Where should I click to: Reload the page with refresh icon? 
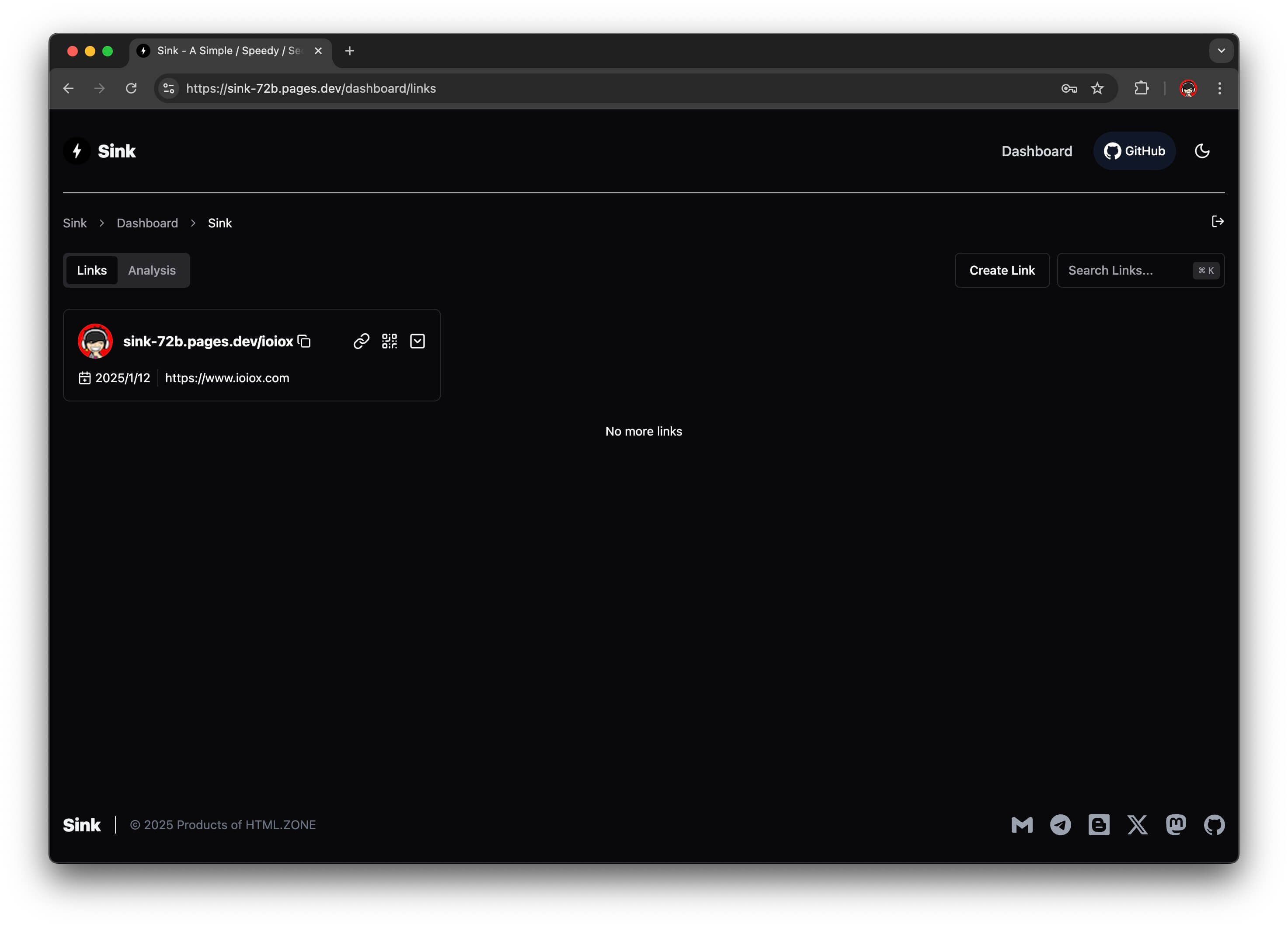pos(131,89)
